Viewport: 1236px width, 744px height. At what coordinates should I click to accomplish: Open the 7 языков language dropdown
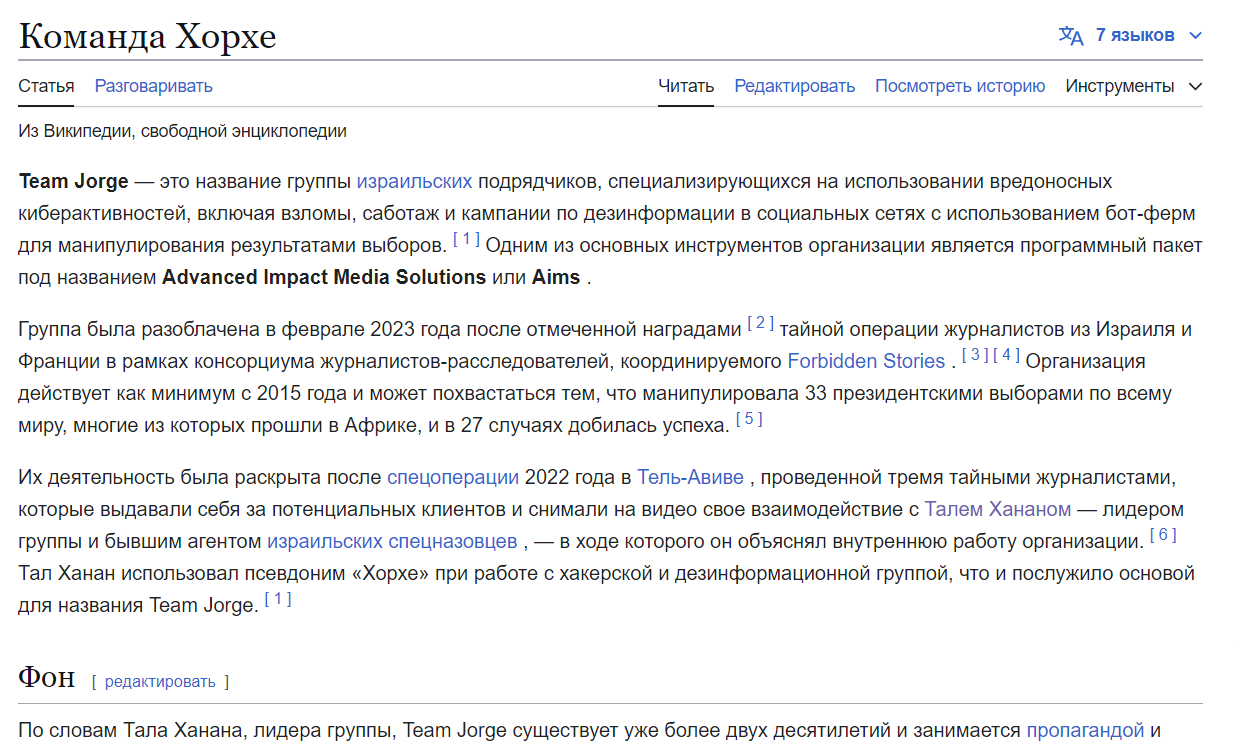(x=1134, y=36)
